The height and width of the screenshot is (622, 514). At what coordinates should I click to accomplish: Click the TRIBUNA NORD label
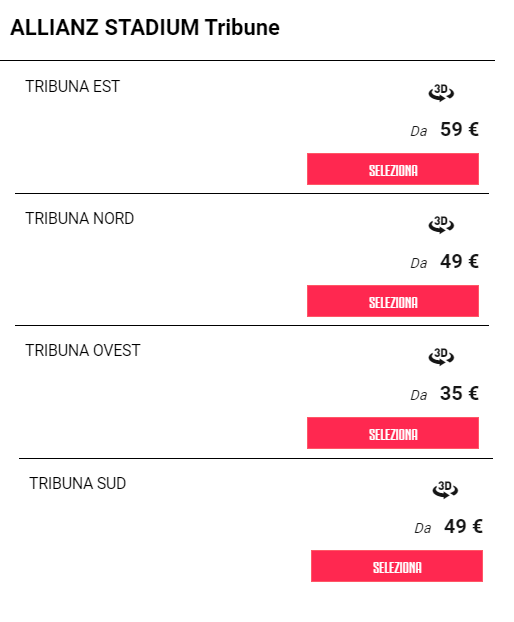[80, 219]
